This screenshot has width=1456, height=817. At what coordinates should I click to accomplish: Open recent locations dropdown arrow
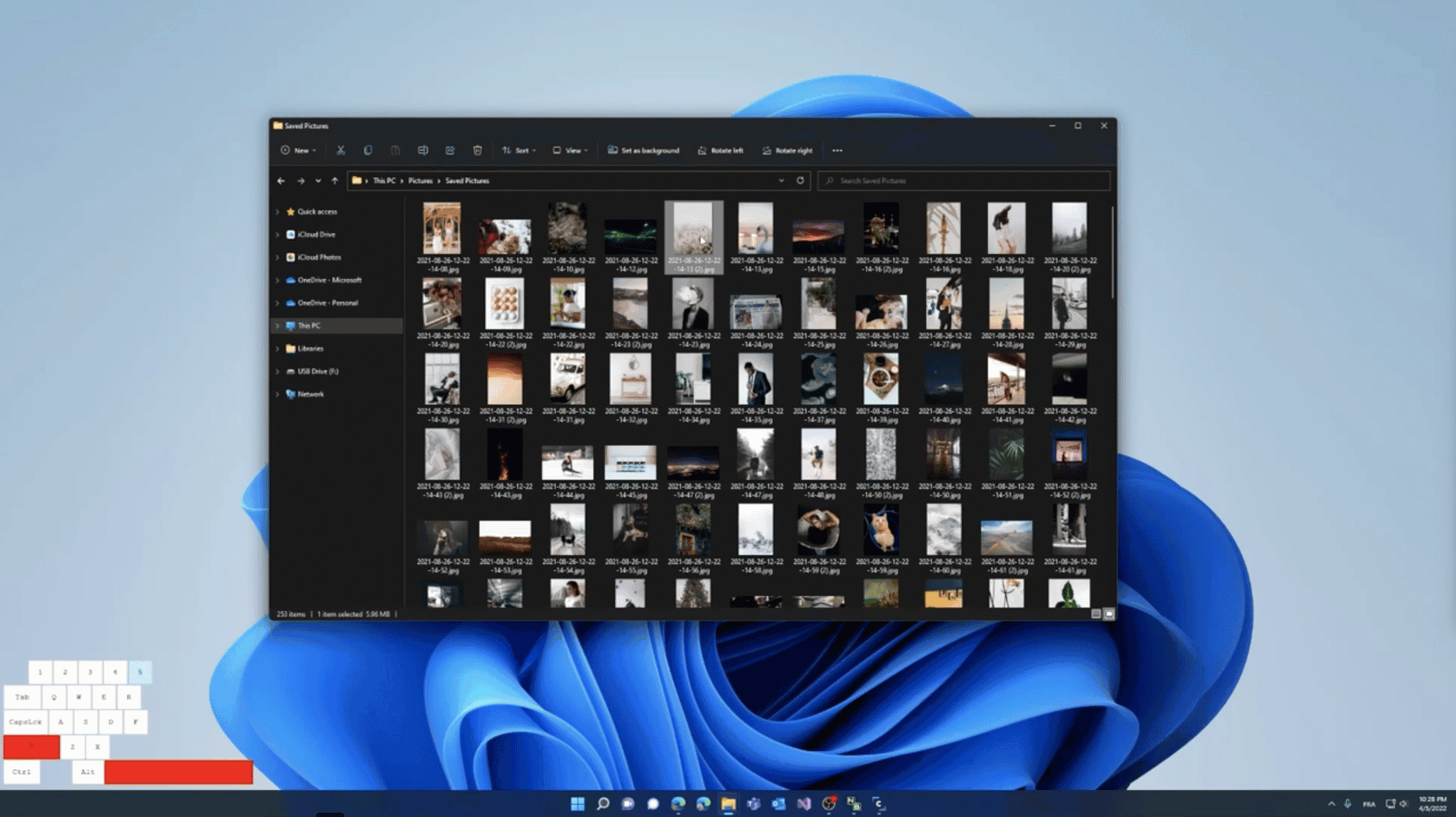click(x=318, y=181)
